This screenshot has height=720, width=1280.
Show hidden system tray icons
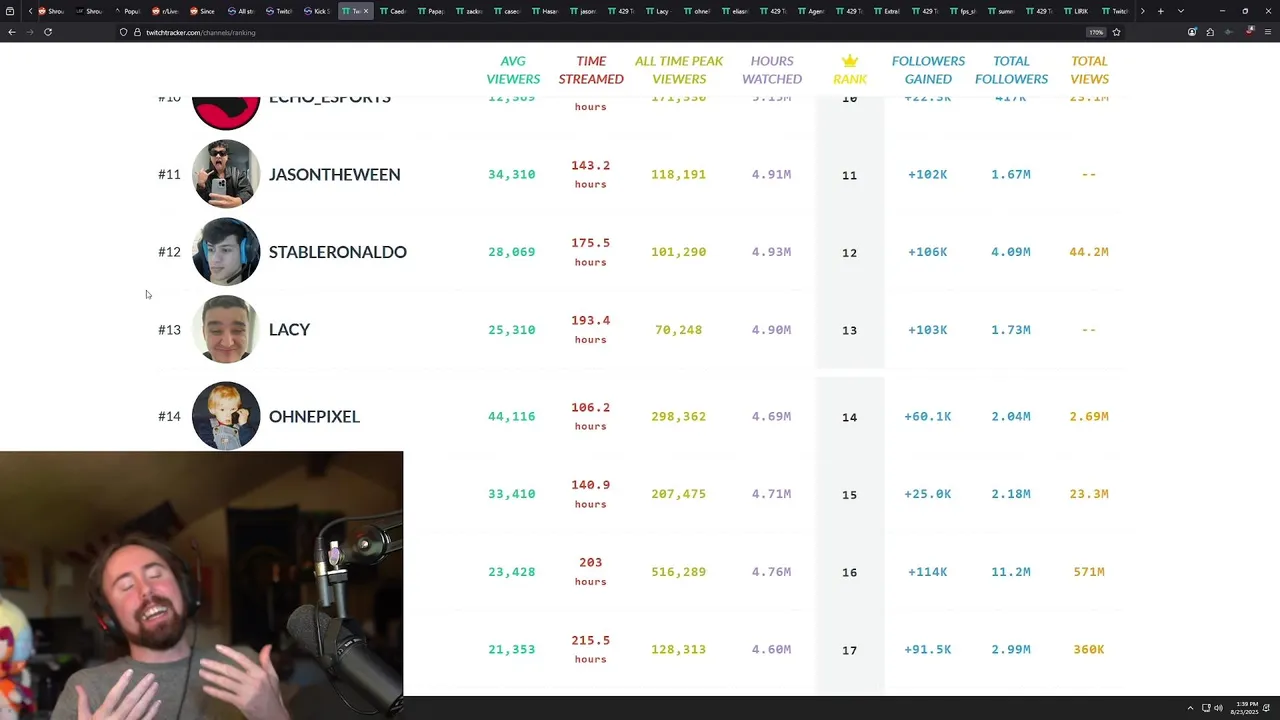(x=1190, y=708)
